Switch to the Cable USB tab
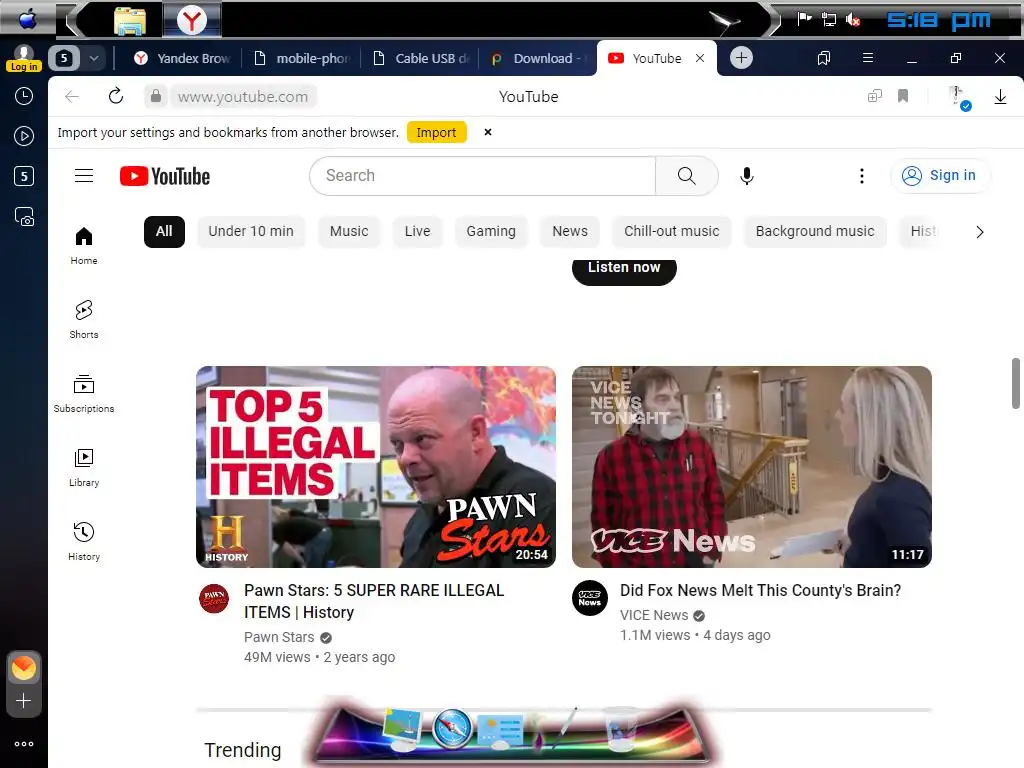This screenshot has width=1024, height=768. click(x=421, y=58)
